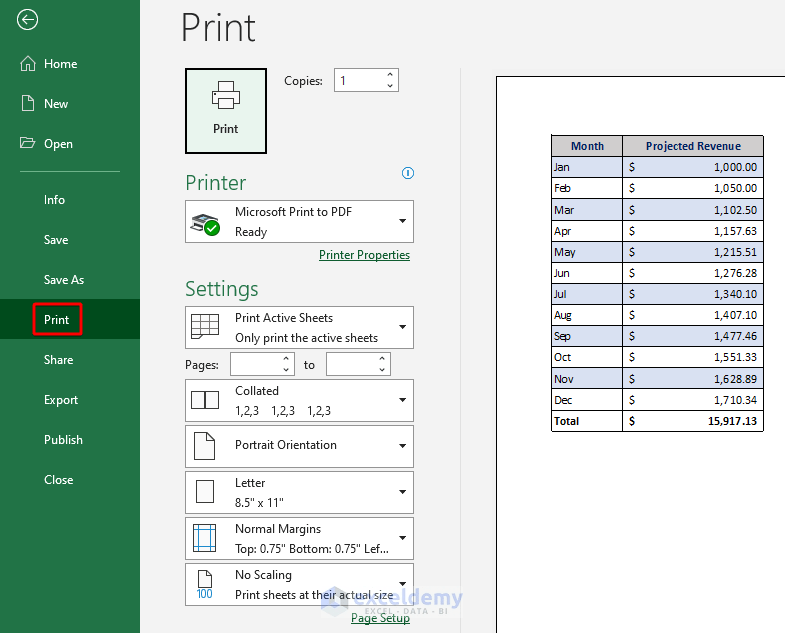Click the Total 15,917.13 value in preview

pos(732,421)
